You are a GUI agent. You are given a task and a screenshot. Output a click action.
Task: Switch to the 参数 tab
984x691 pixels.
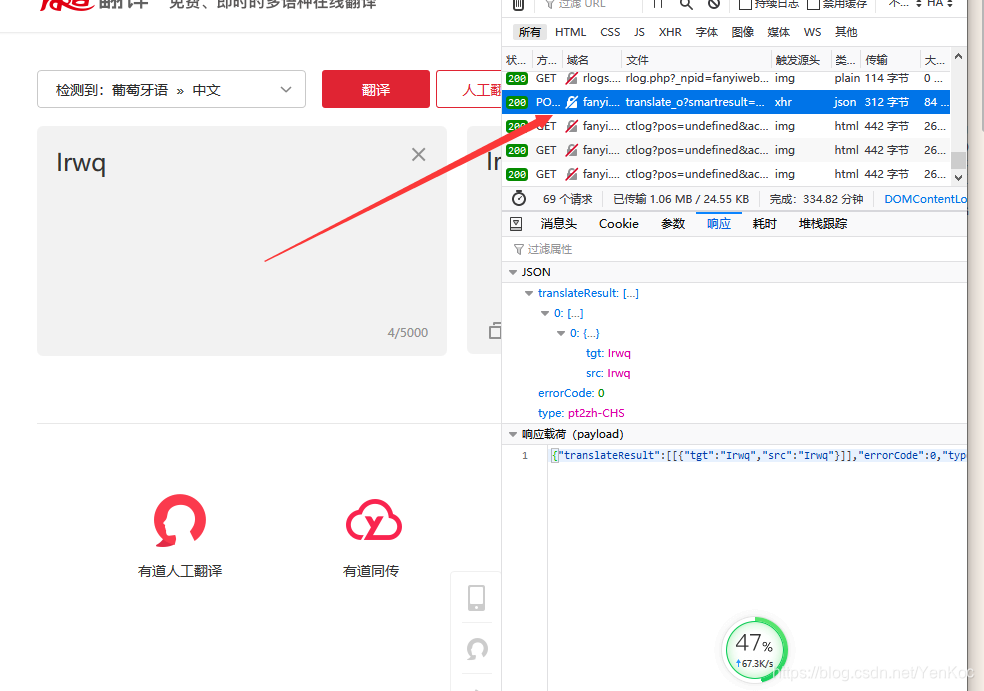point(673,223)
